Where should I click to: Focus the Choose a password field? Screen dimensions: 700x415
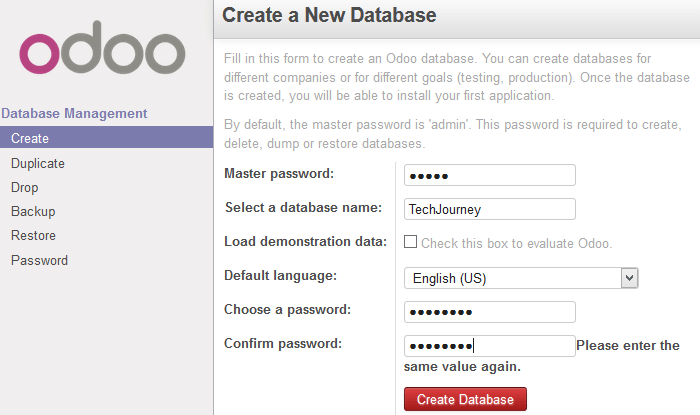pyautogui.click(x=490, y=312)
